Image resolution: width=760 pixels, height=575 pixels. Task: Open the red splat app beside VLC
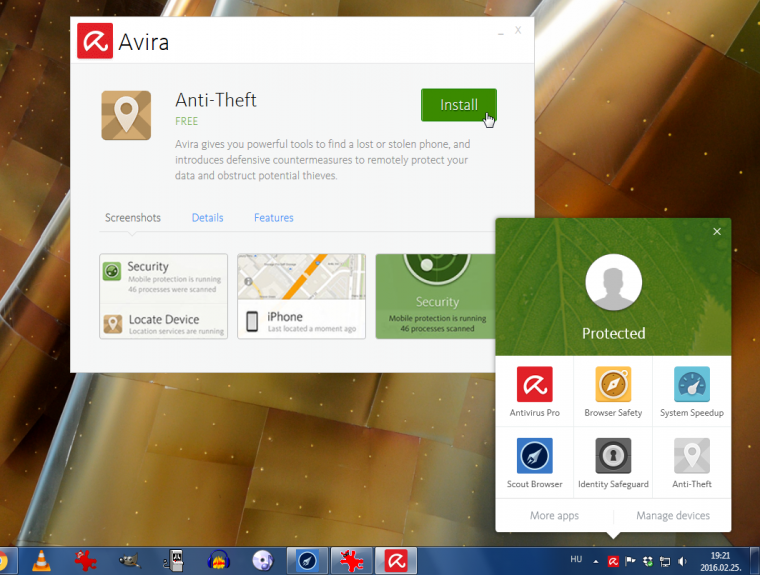[86, 561]
